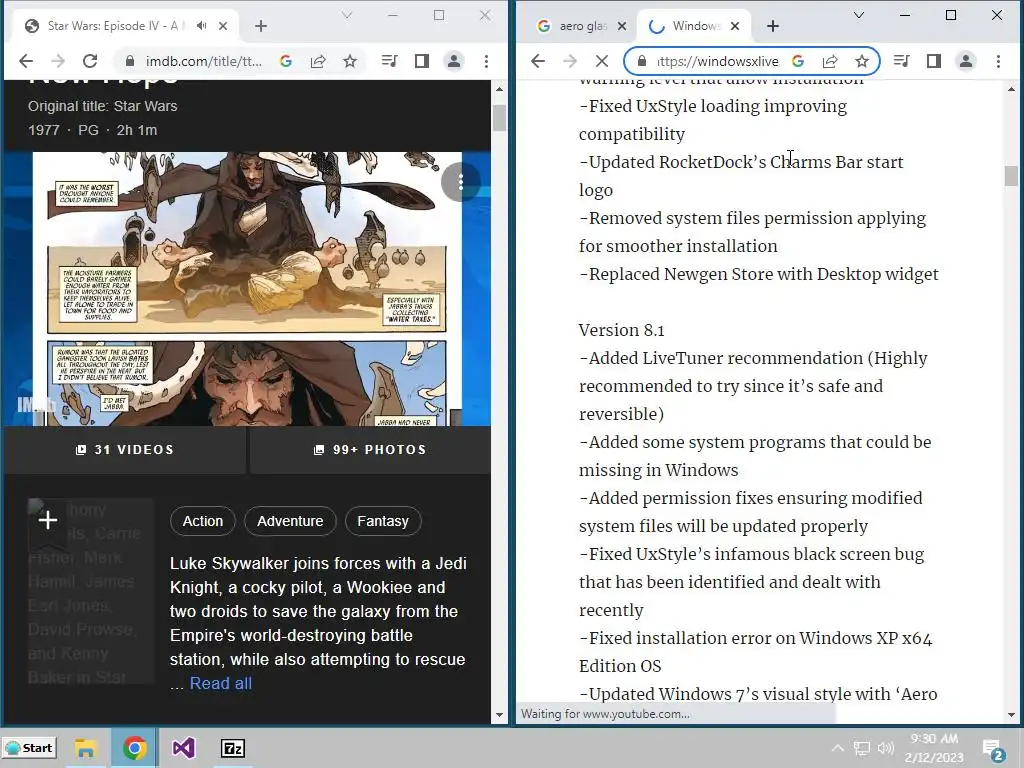Share the IMDb page via share icon
The image size is (1024, 768).
pos(318,61)
